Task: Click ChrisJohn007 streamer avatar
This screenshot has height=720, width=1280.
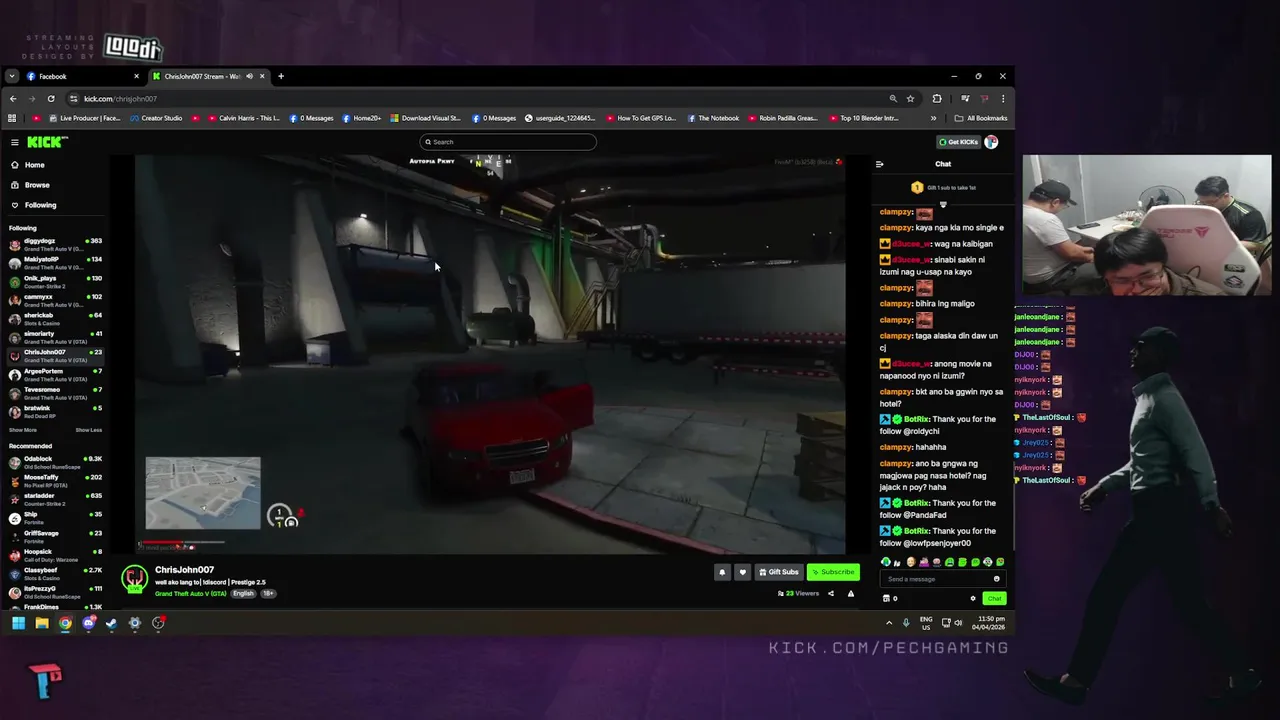Action: (x=134, y=579)
